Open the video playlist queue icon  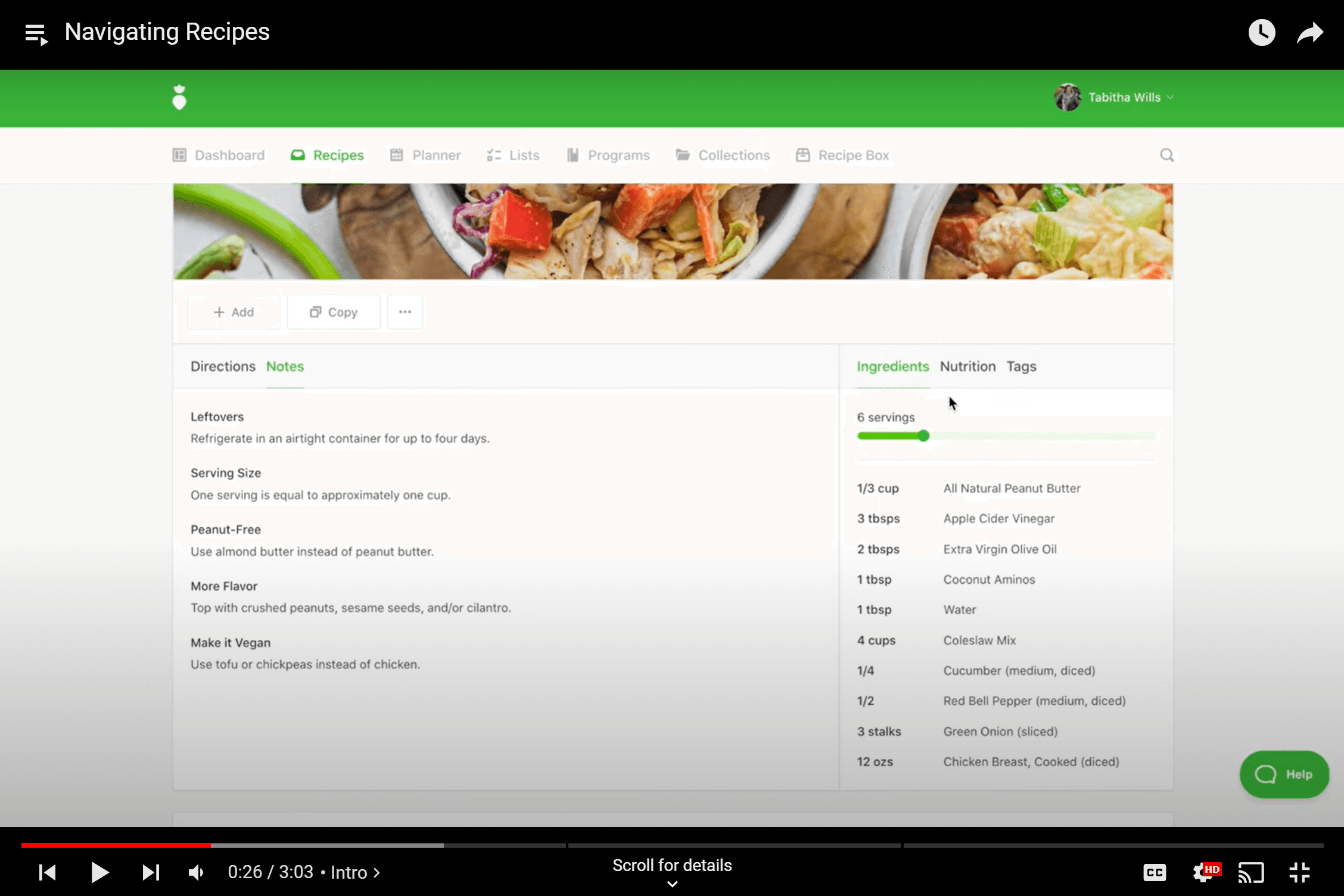[36, 34]
